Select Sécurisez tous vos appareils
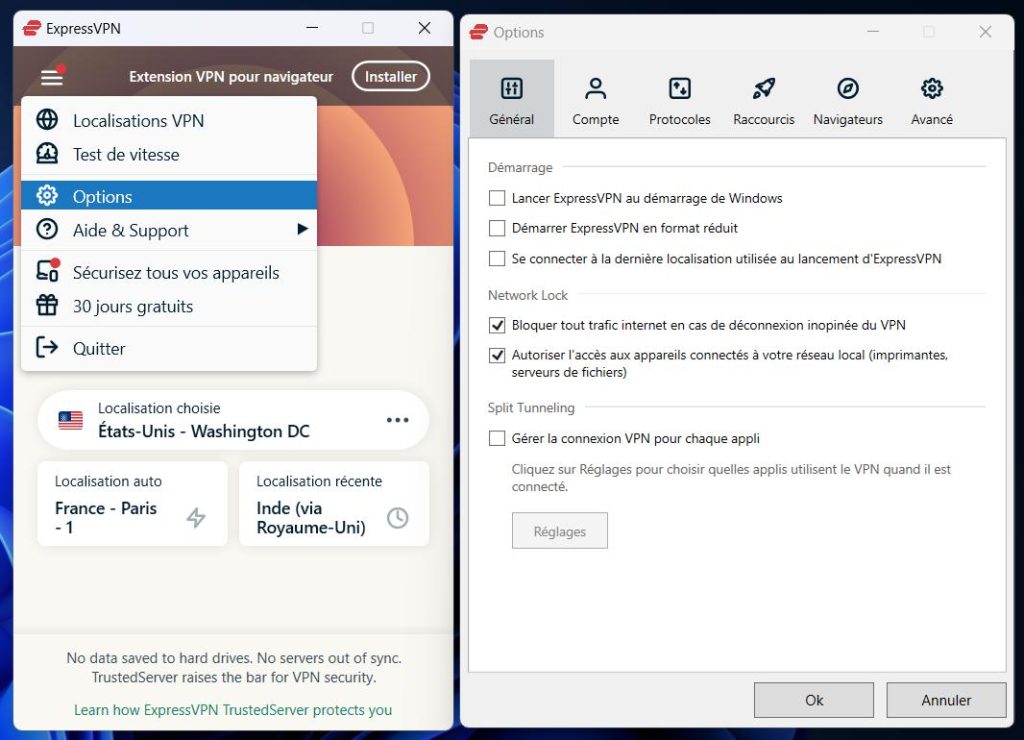Screen dimensions: 1024x740 169,272
